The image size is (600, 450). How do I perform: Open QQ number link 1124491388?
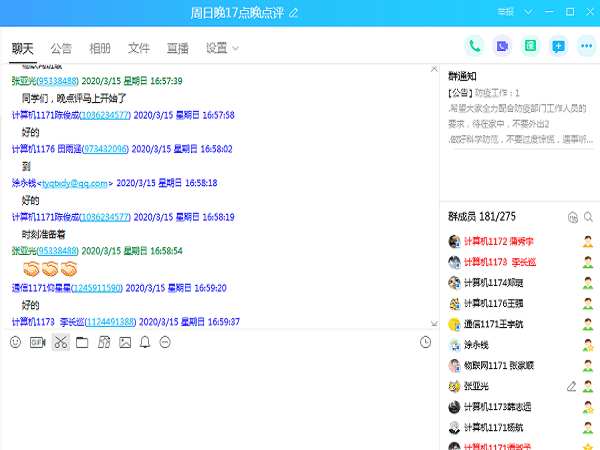tap(110, 322)
